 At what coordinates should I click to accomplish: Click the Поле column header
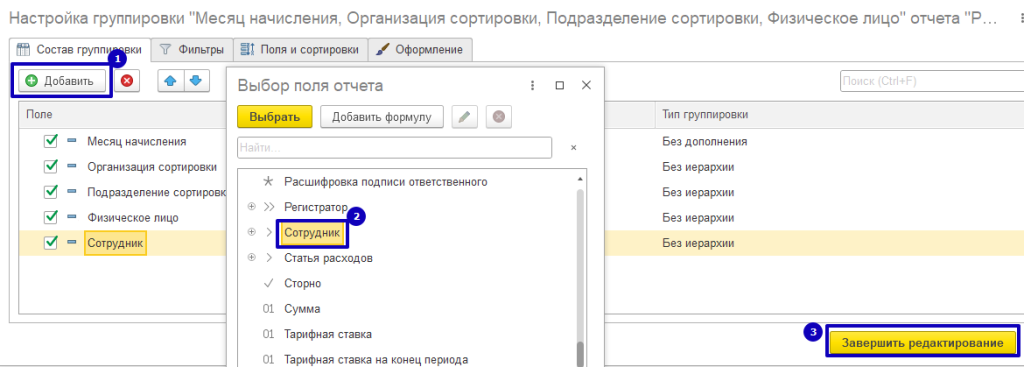[39, 114]
